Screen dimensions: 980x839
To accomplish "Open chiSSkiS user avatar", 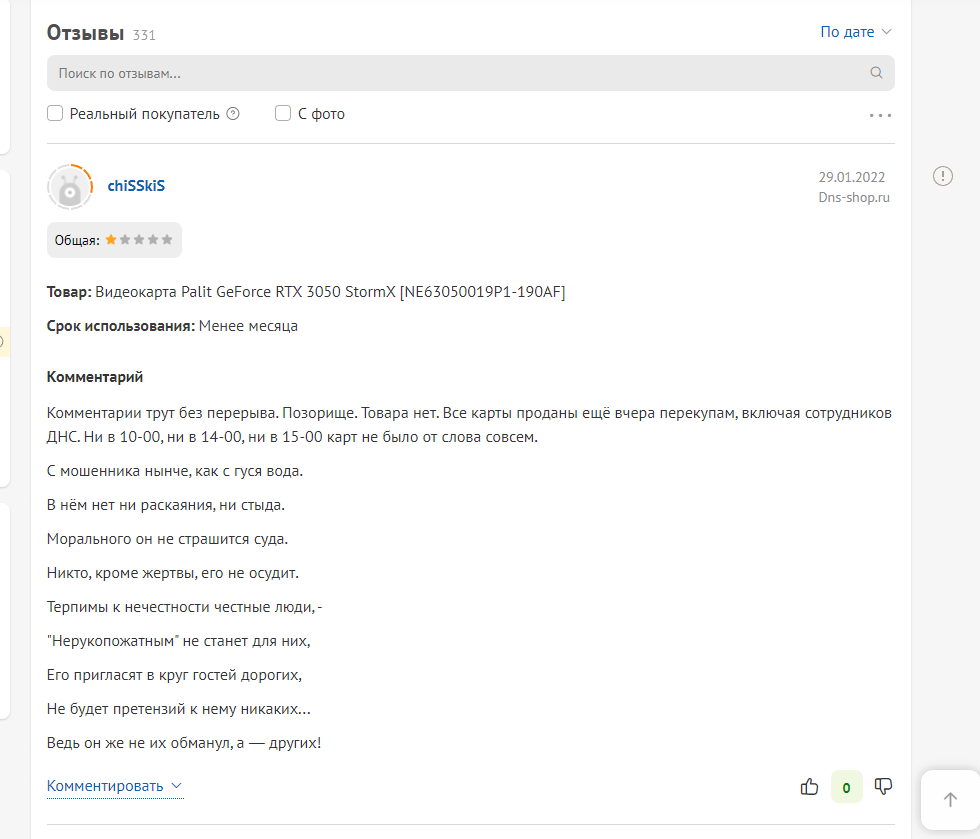I will (70, 186).
